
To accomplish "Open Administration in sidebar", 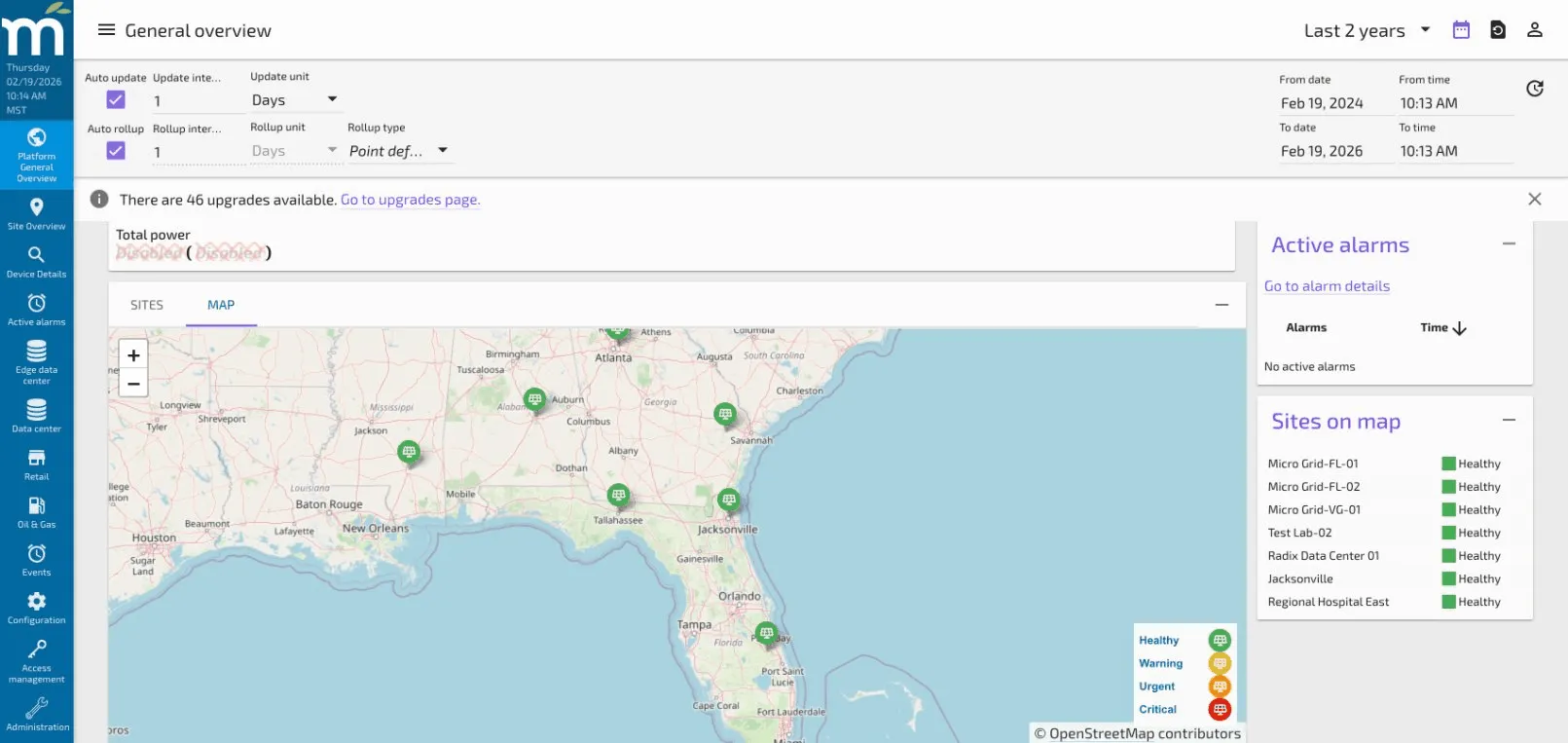I will 37,714.
